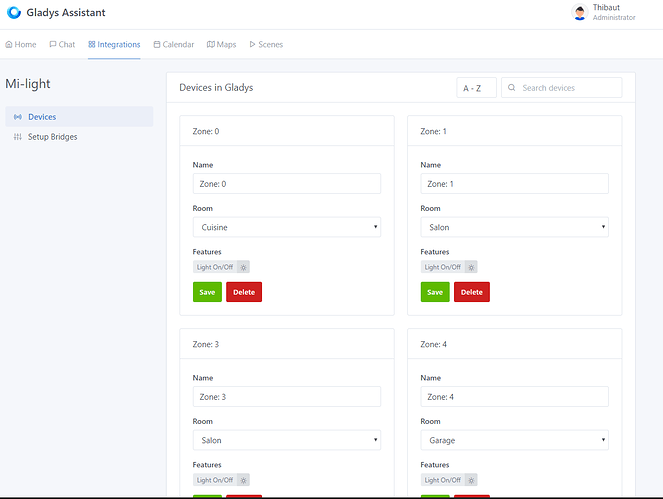Open Thibaut's user avatar
This screenshot has width=663, height=499.
coord(580,12)
